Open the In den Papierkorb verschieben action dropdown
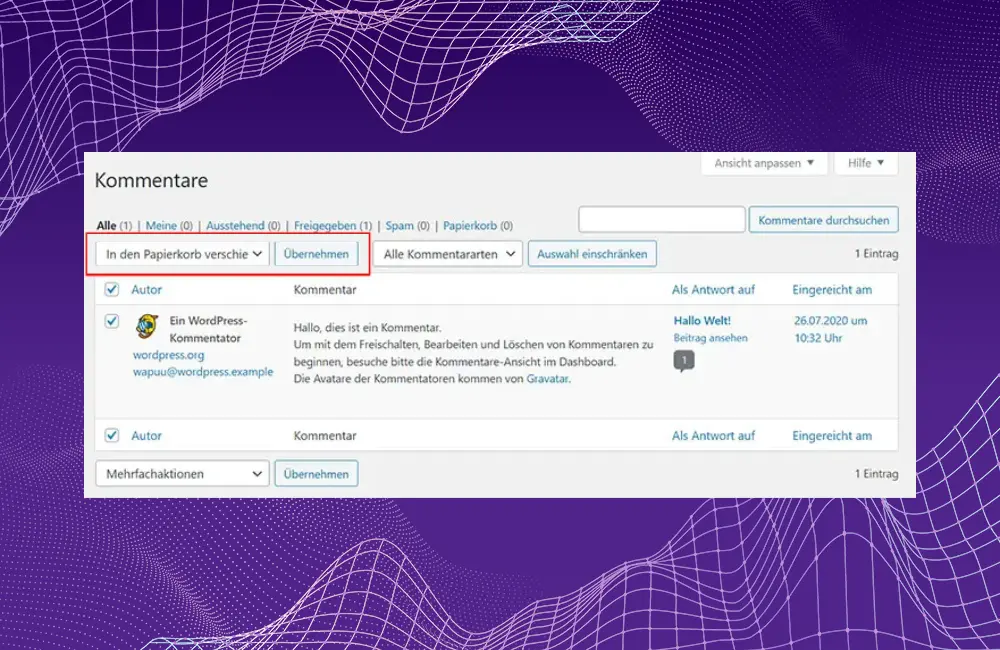 tap(181, 254)
